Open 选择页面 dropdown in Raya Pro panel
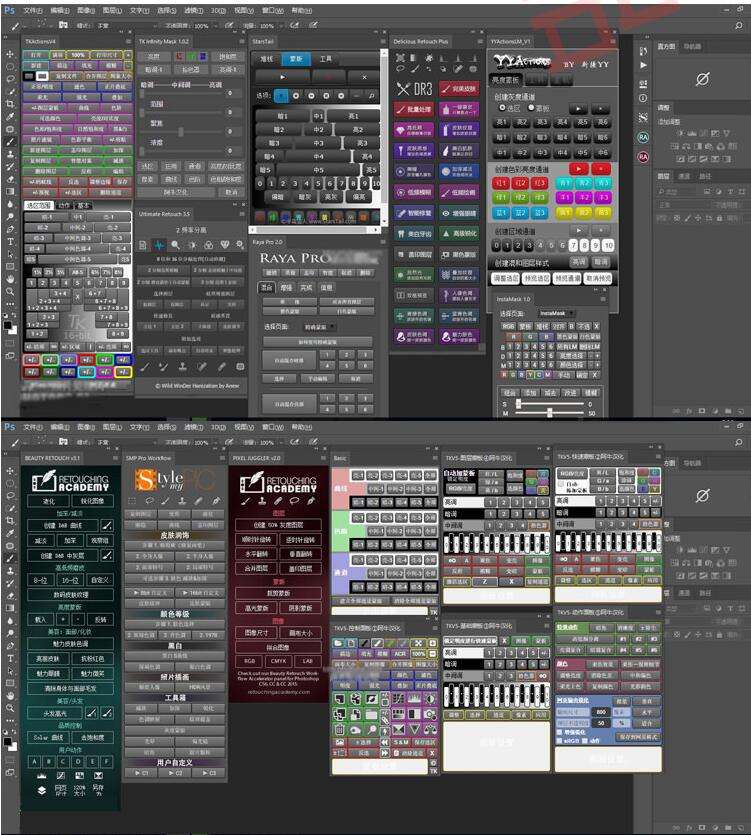 click(320, 327)
